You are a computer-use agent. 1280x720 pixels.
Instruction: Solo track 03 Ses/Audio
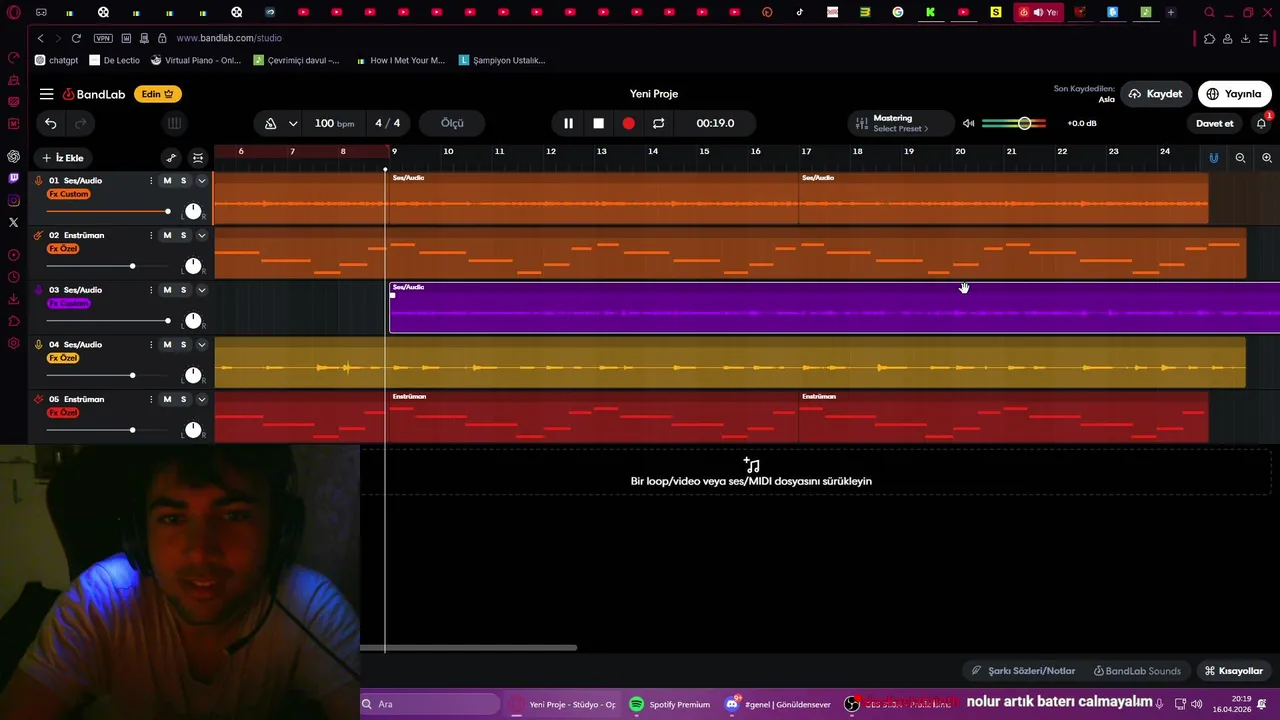click(x=183, y=290)
